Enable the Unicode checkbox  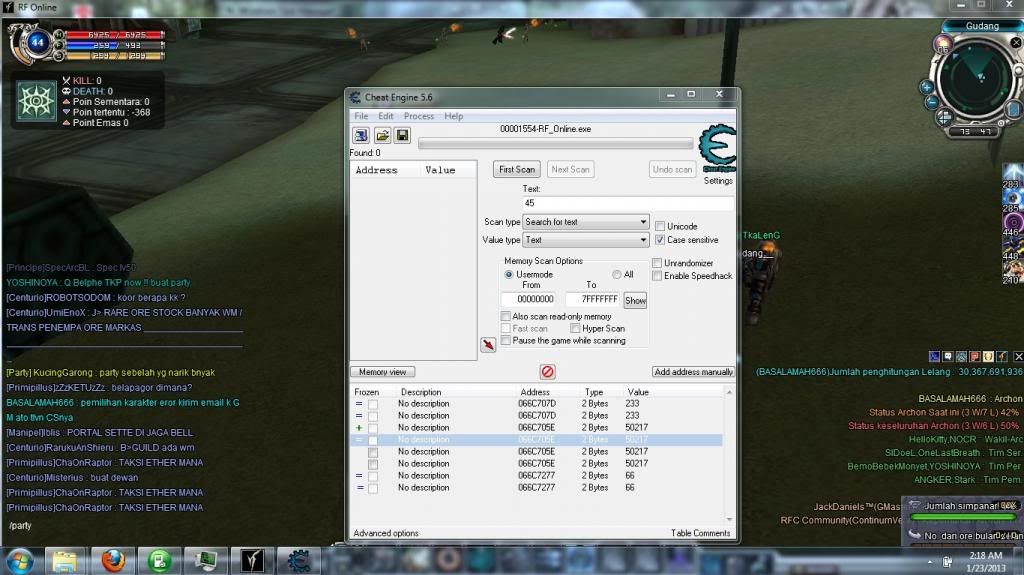tap(660, 226)
